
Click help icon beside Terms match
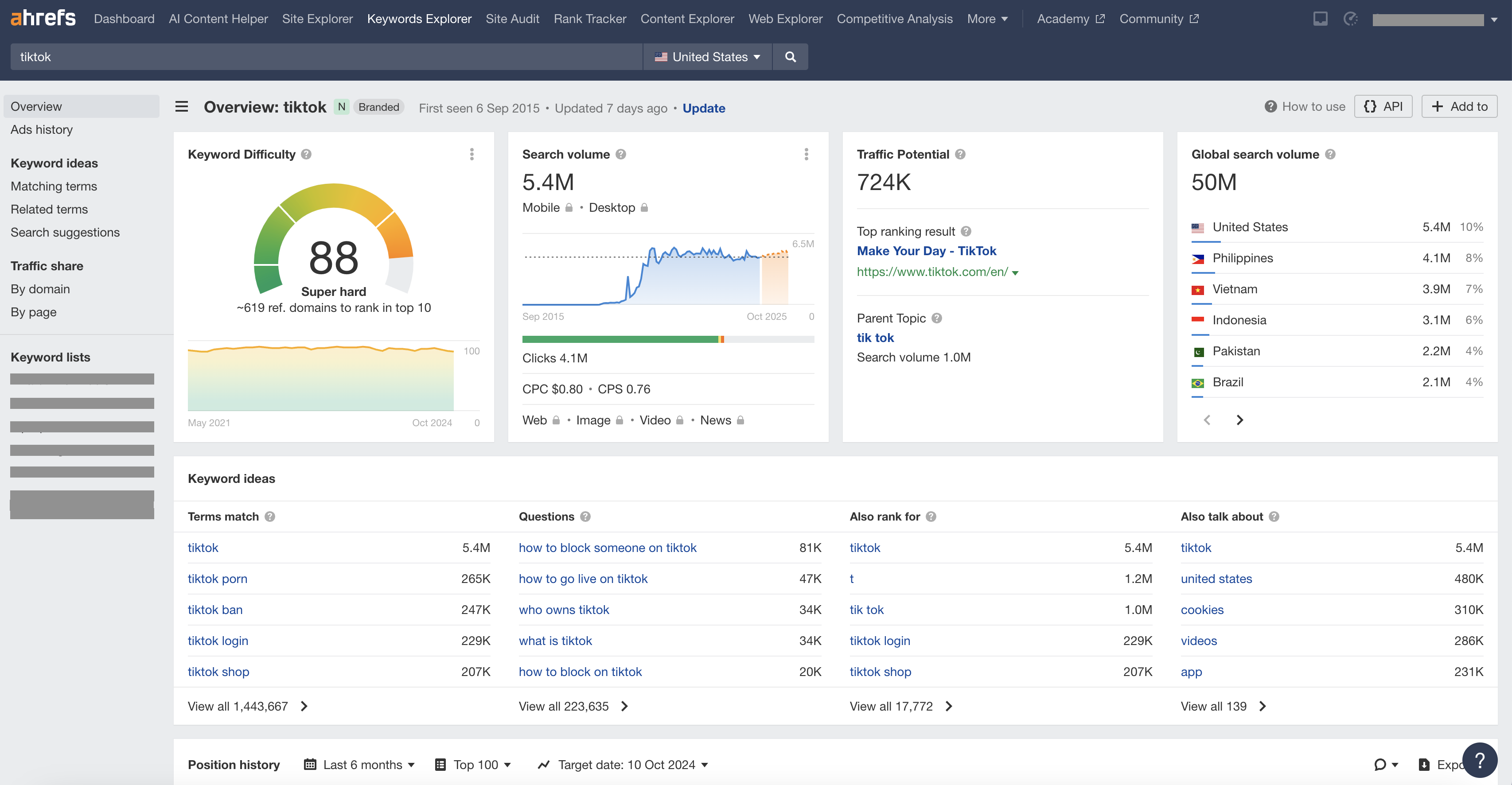[x=270, y=516]
